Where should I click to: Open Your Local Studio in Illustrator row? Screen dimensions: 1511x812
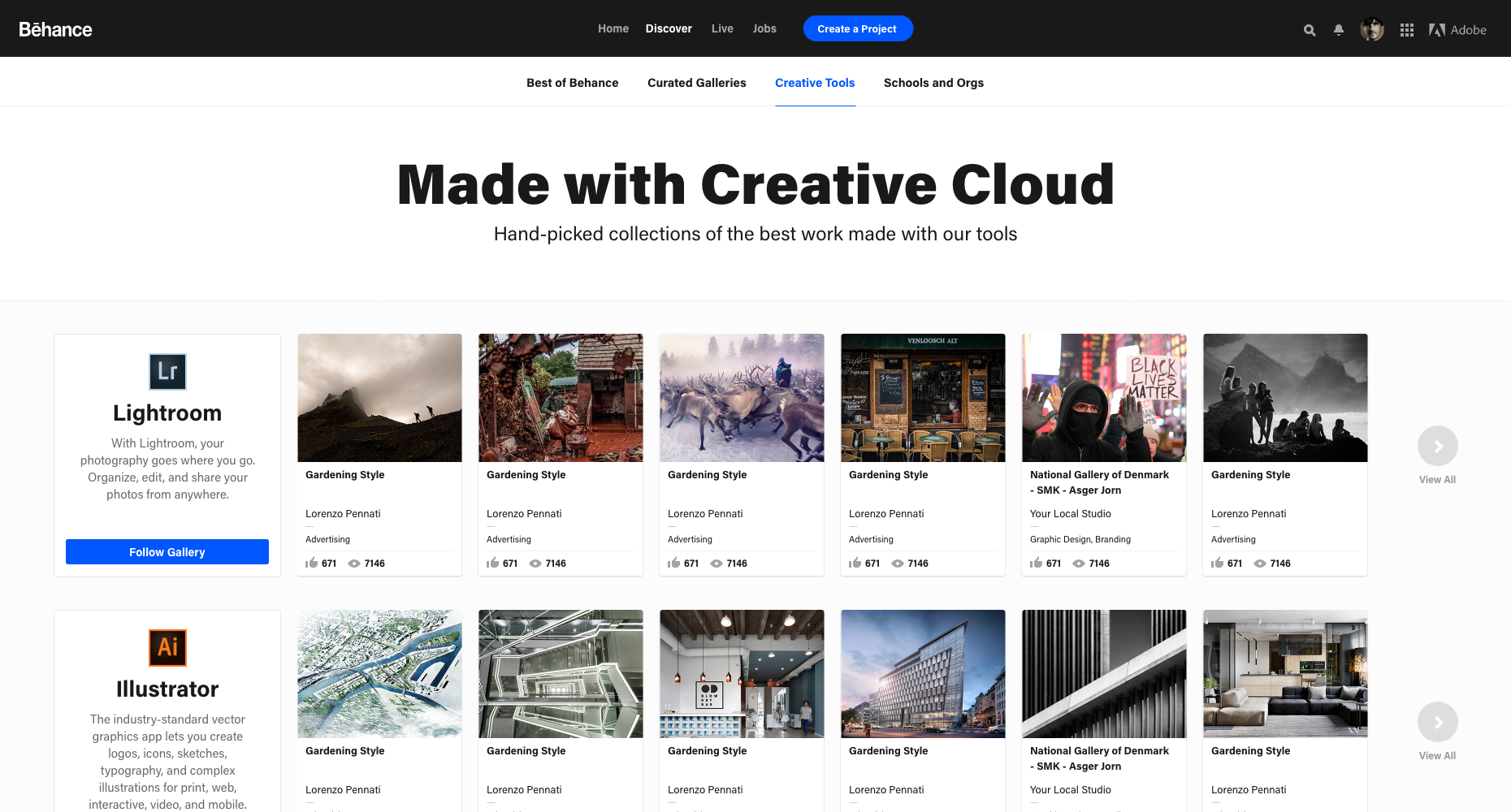(1071, 790)
